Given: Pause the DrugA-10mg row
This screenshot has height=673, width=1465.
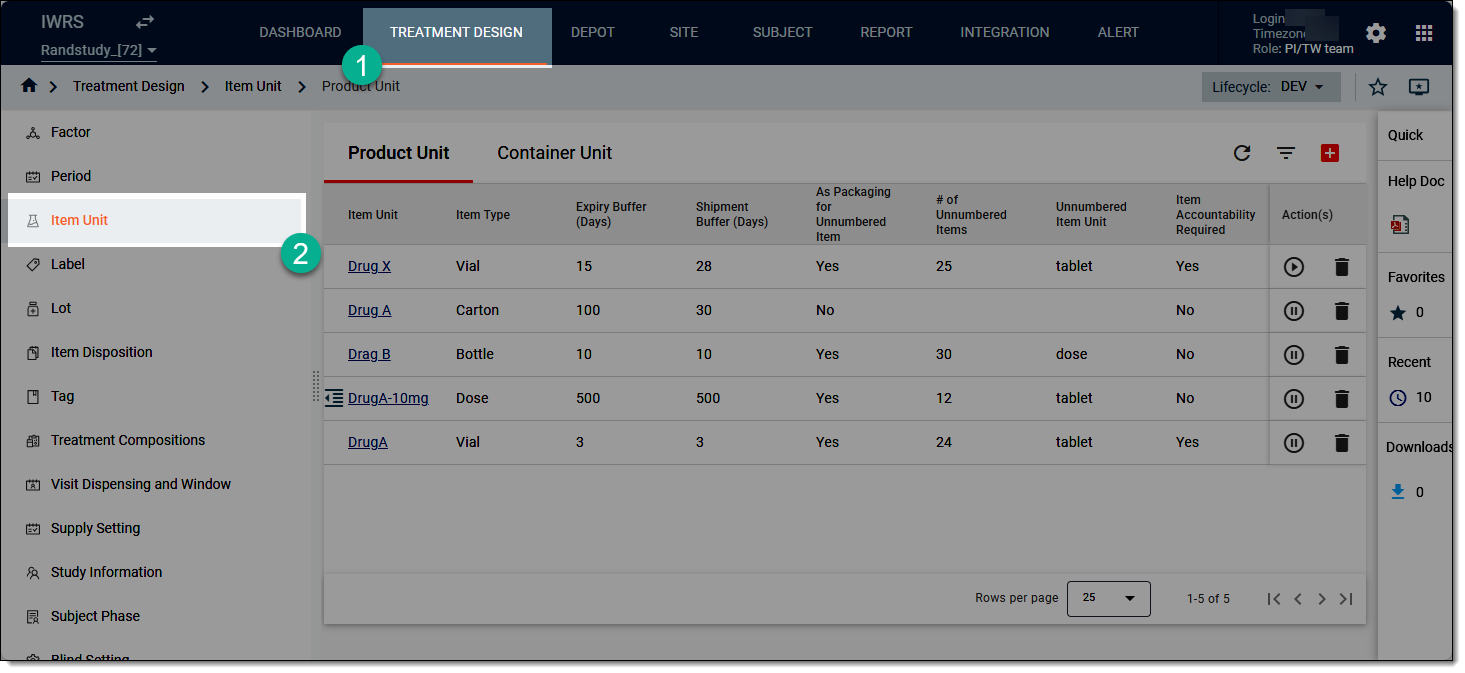Looking at the screenshot, I should (1294, 399).
